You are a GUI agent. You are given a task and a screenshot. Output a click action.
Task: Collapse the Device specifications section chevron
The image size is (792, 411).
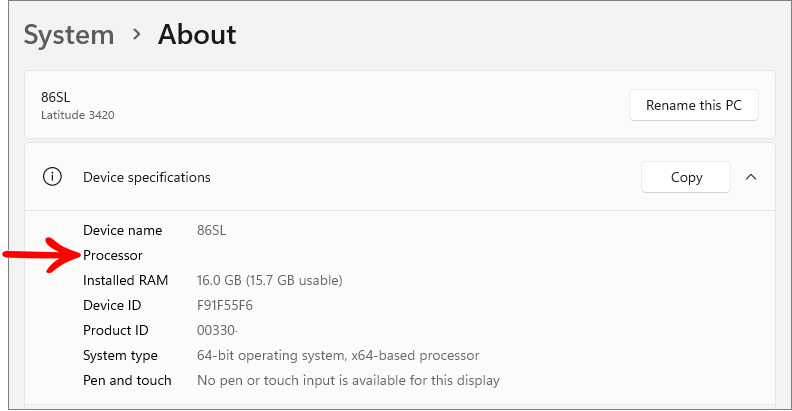tap(751, 177)
